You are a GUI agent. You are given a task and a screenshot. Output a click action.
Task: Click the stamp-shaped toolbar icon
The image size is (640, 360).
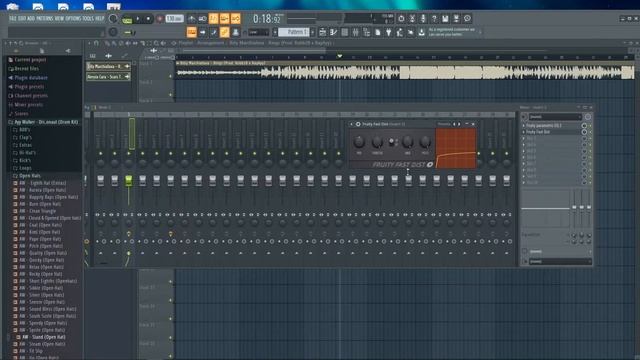point(236,32)
